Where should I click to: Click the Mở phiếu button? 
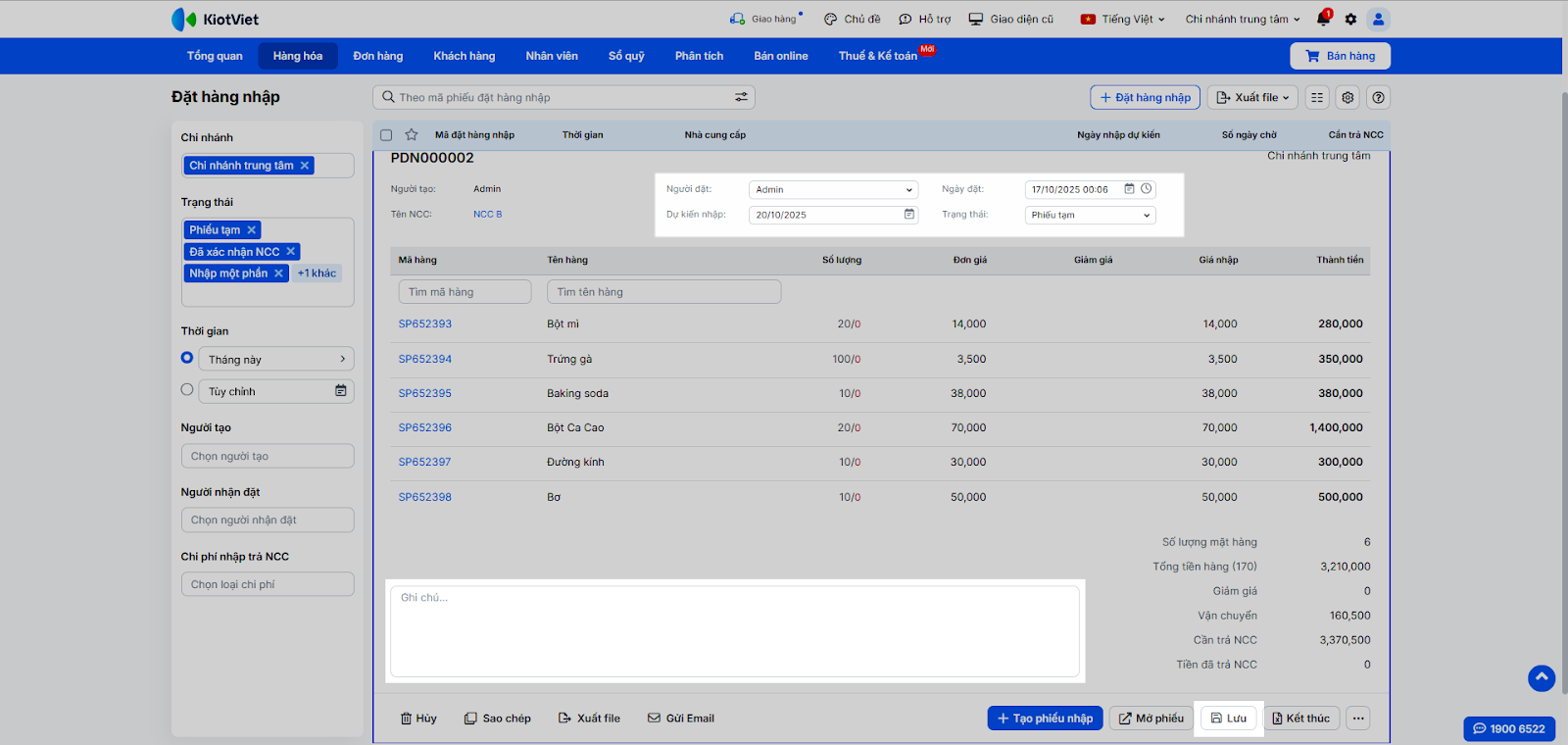(x=1151, y=719)
